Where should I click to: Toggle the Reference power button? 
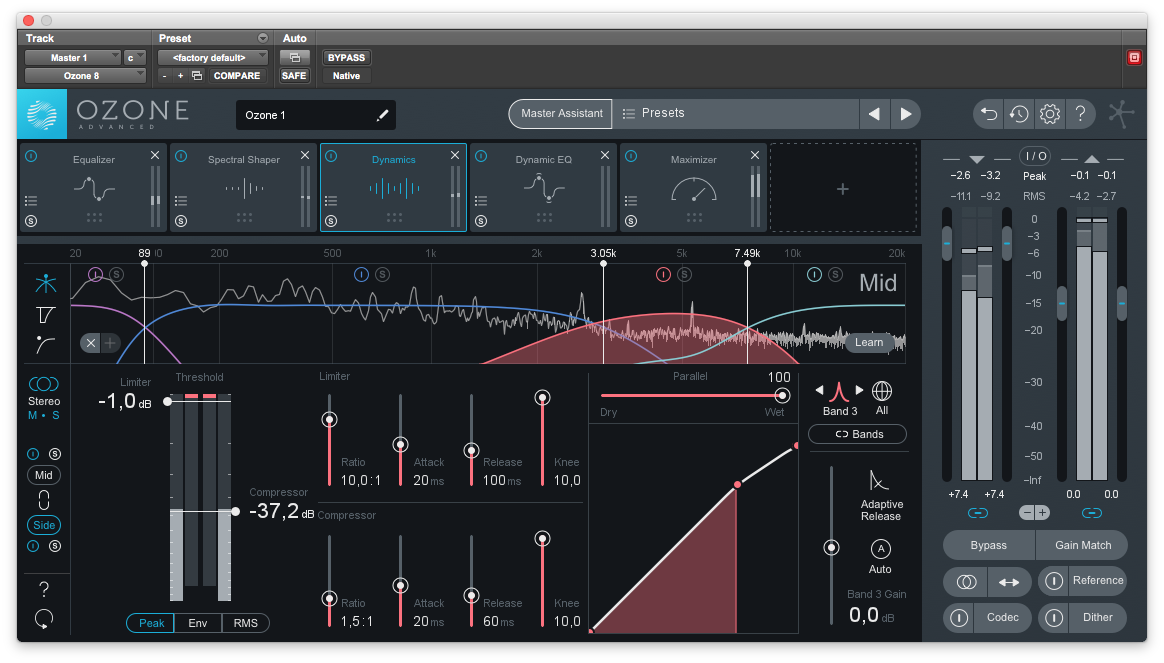pyautogui.click(x=1053, y=581)
